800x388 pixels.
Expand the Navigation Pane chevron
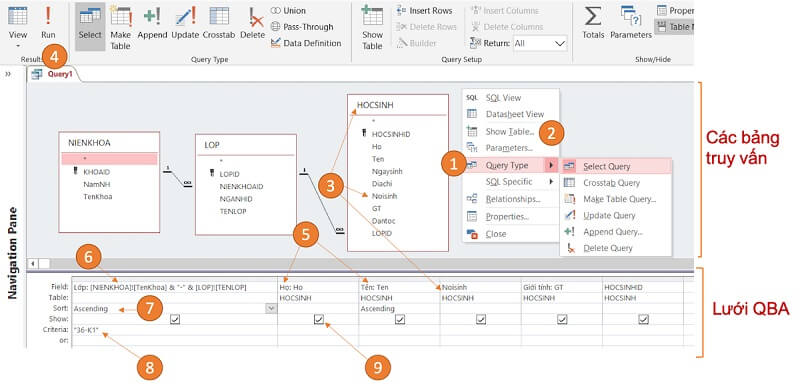tap(8, 74)
